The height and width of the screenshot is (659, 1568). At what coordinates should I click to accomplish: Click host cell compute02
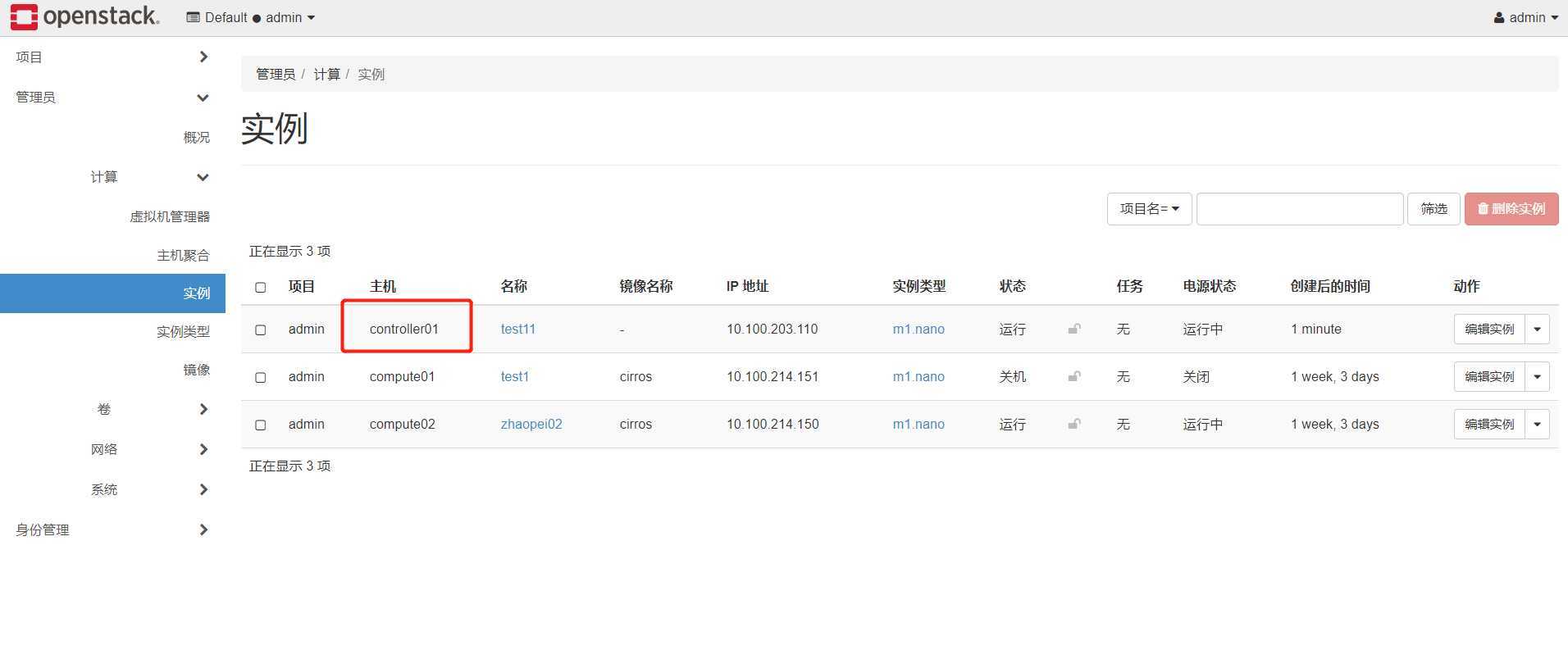pos(402,424)
